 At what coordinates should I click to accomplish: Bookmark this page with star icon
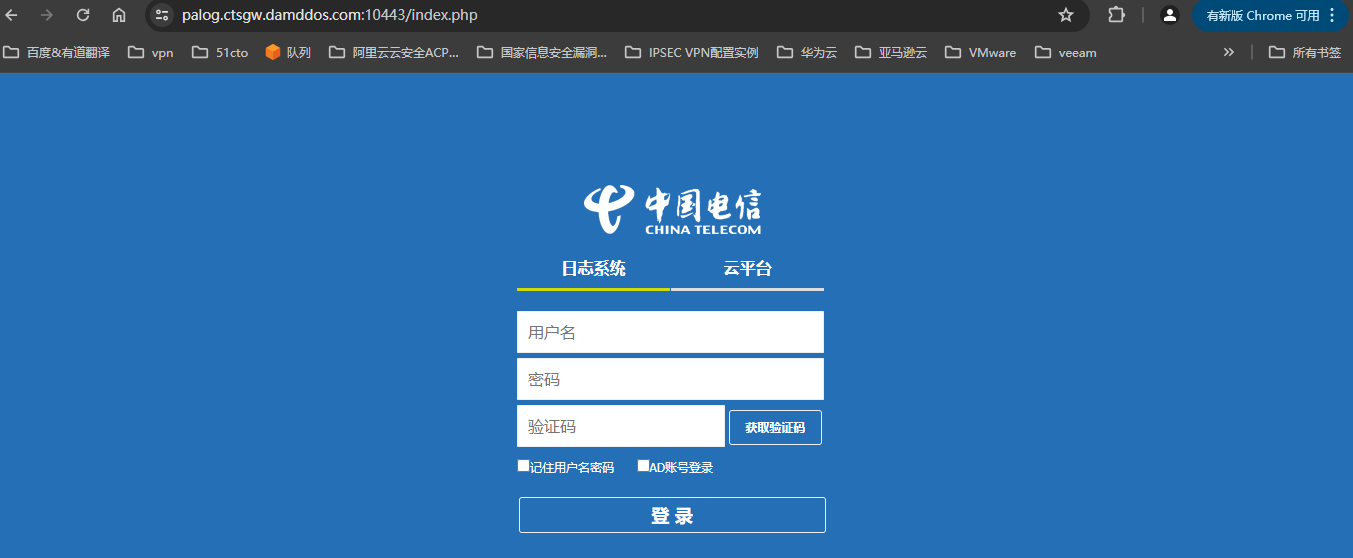tap(1066, 15)
